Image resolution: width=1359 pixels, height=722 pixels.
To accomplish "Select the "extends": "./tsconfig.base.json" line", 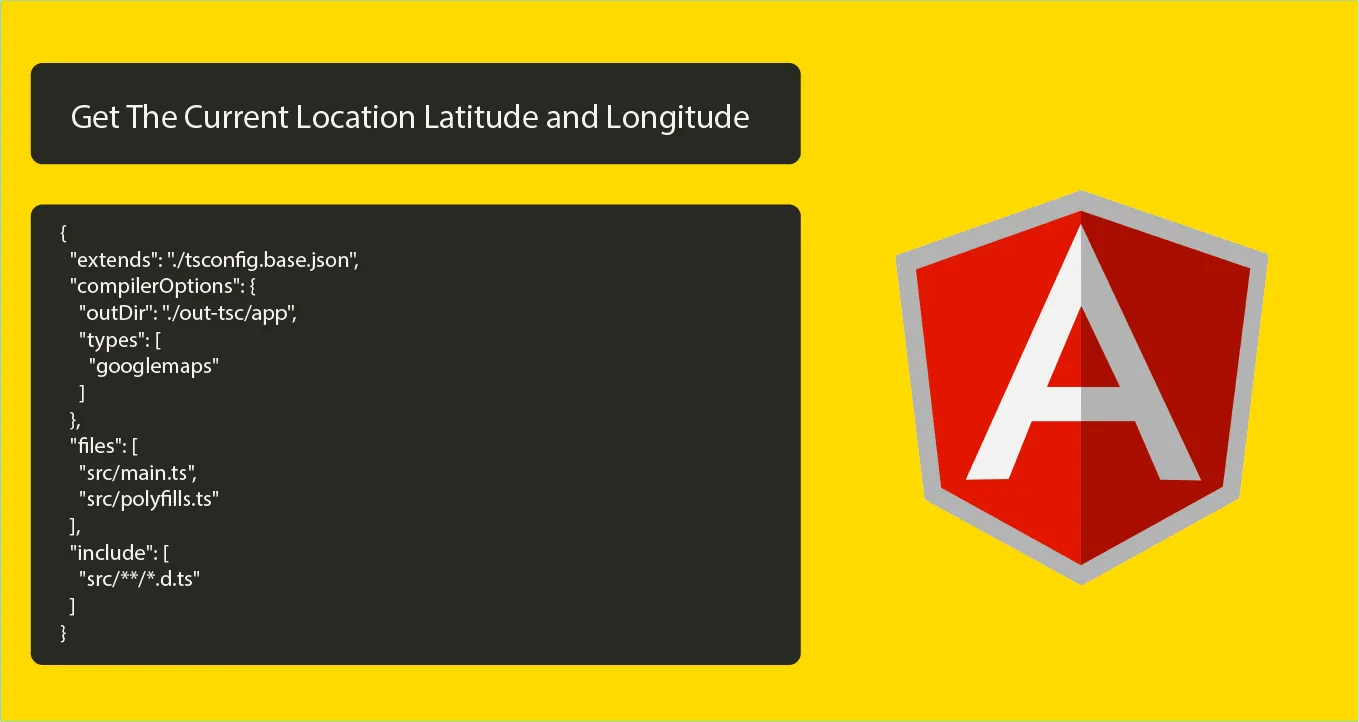I will 214,260.
